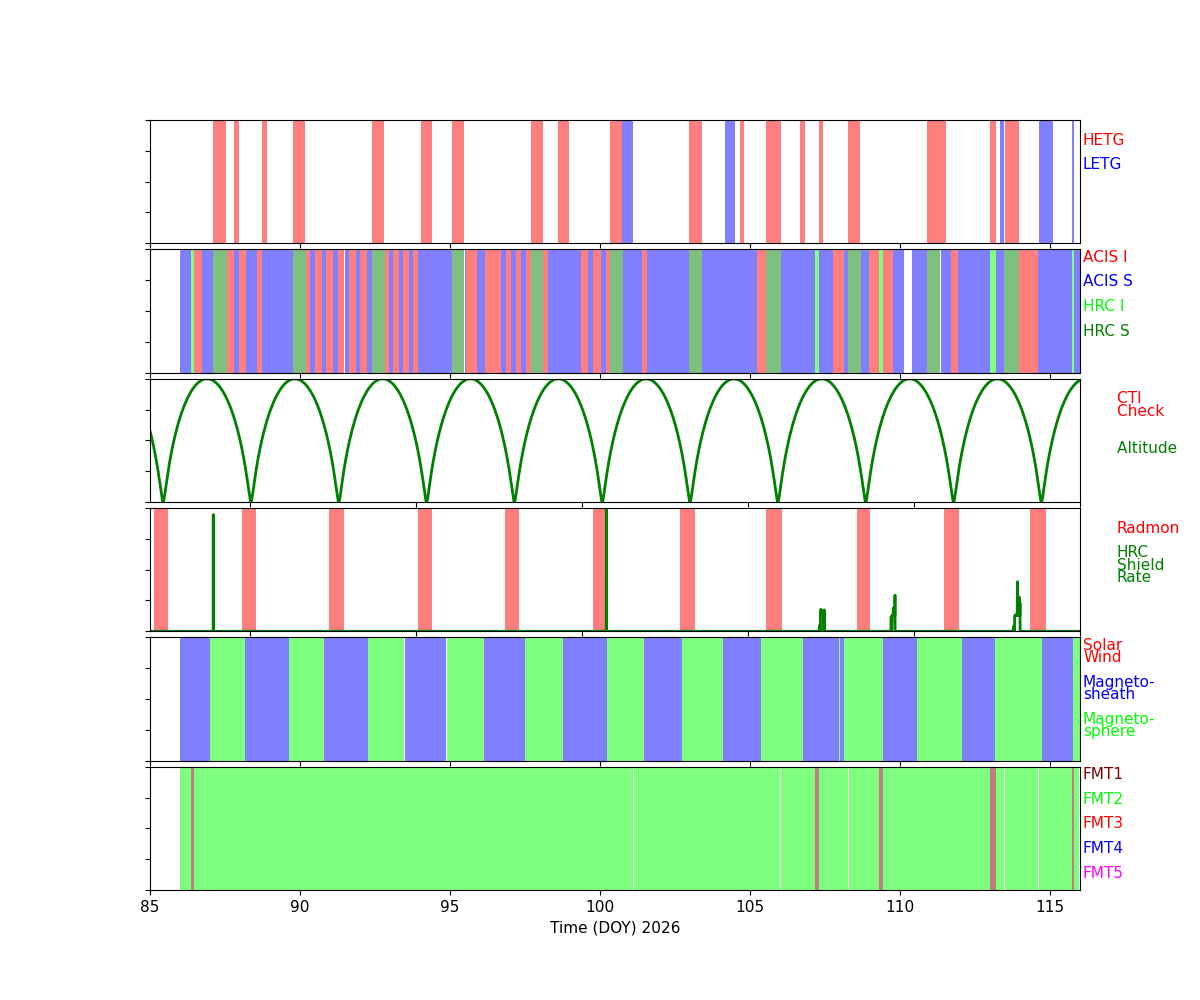The width and height of the screenshot is (1200, 1000).
Task: Click the red Solar Wind label
Action: click(x=1102, y=651)
